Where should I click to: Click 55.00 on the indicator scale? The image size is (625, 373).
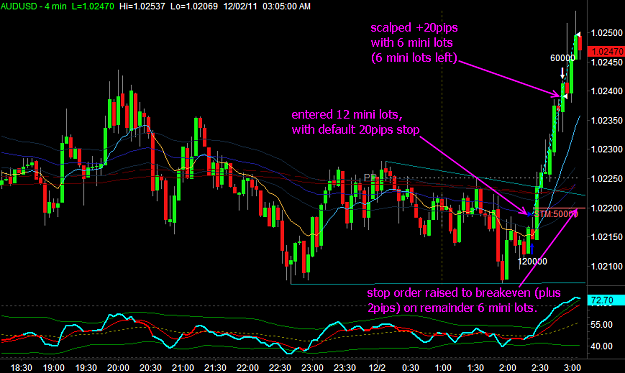coord(601,325)
